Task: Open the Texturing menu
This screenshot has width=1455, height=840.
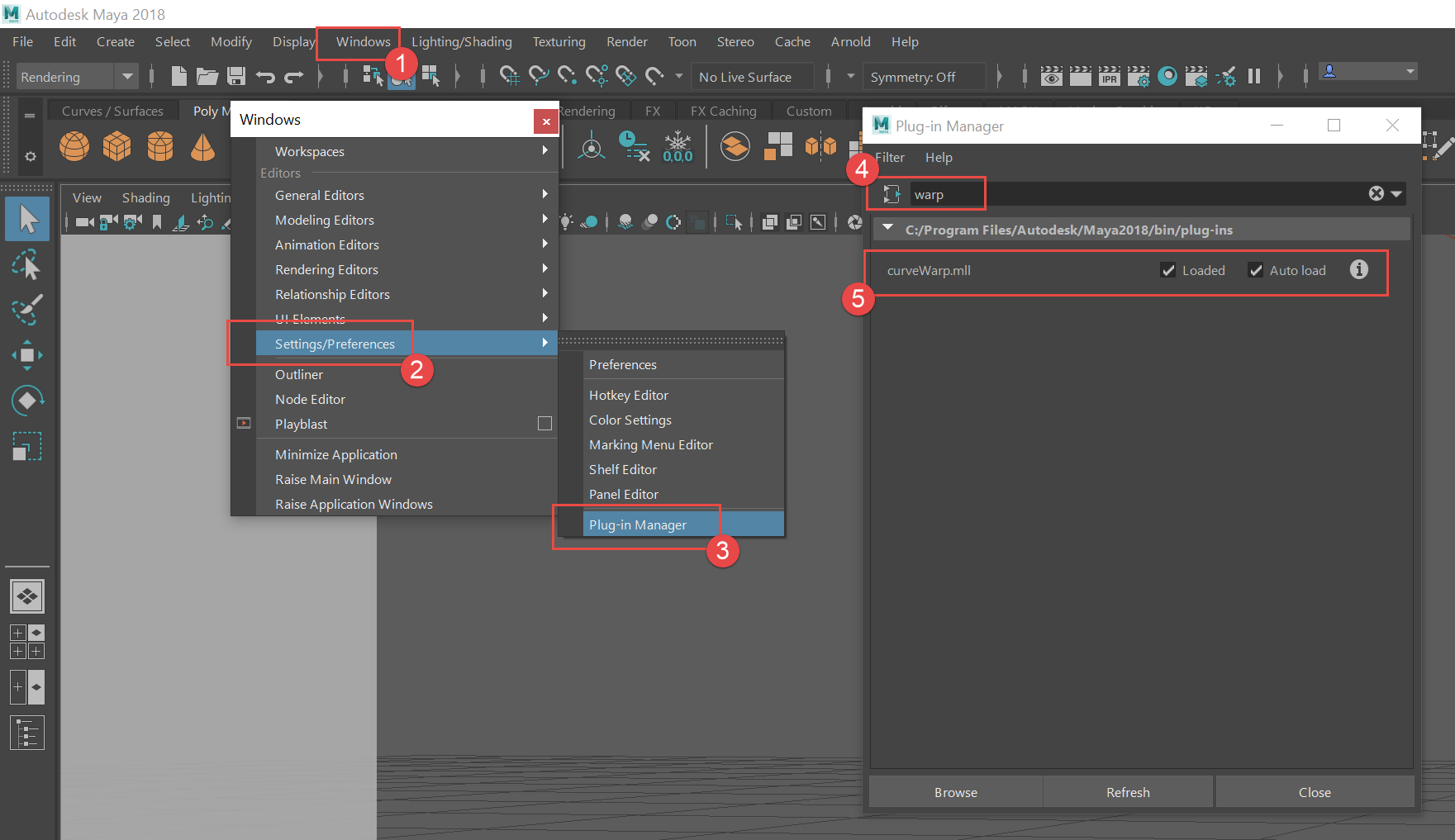Action: click(559, 41)
